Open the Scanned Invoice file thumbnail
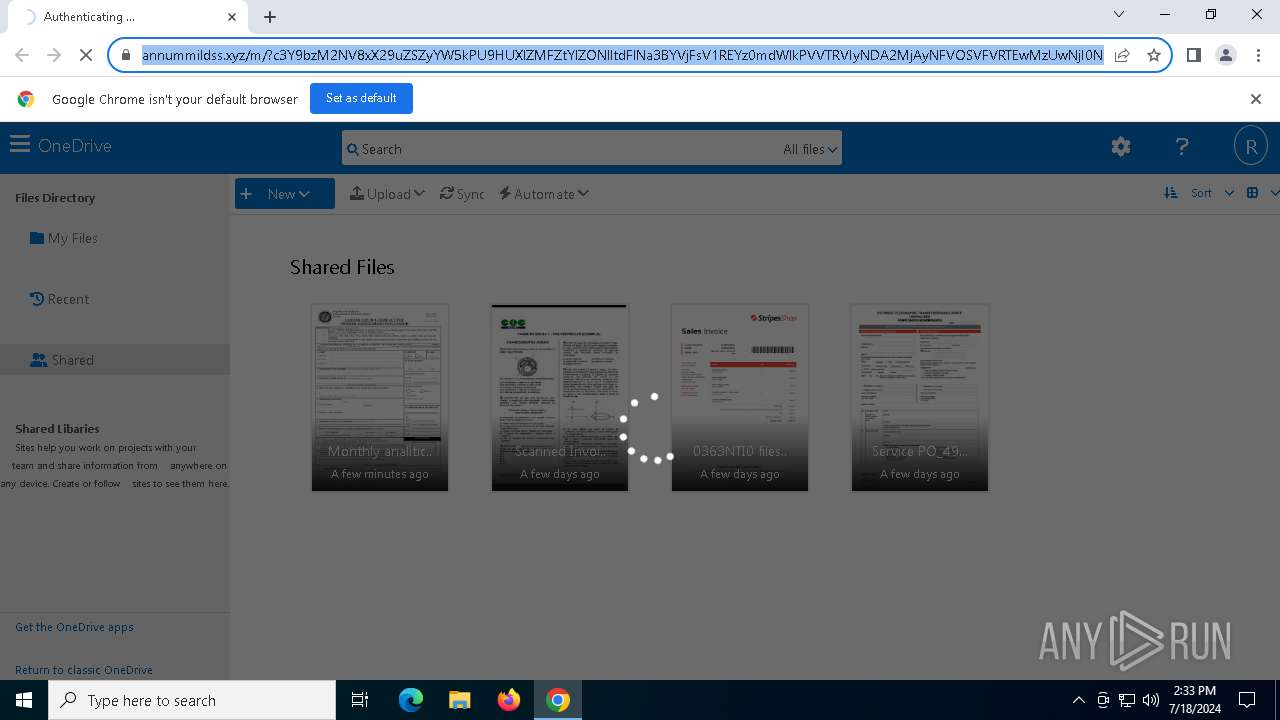1280x720 pixels. (x=560, y=398)
